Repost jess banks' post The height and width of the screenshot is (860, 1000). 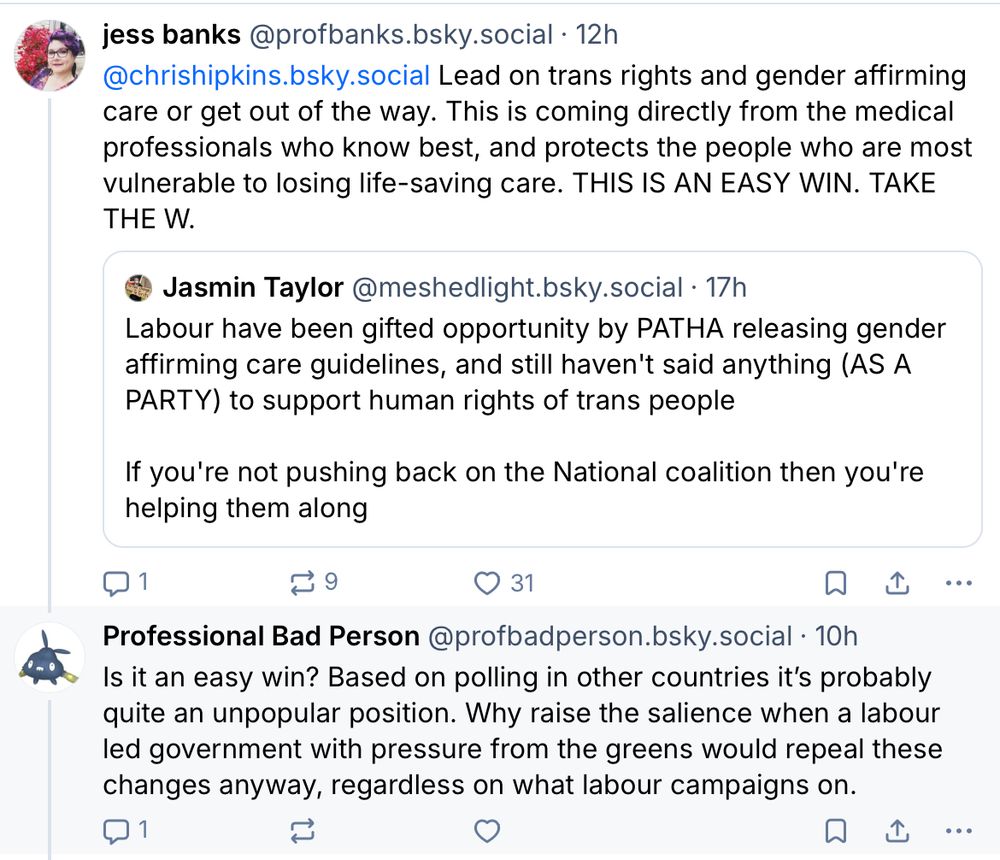pyautogui.click(x=302, y=582)
